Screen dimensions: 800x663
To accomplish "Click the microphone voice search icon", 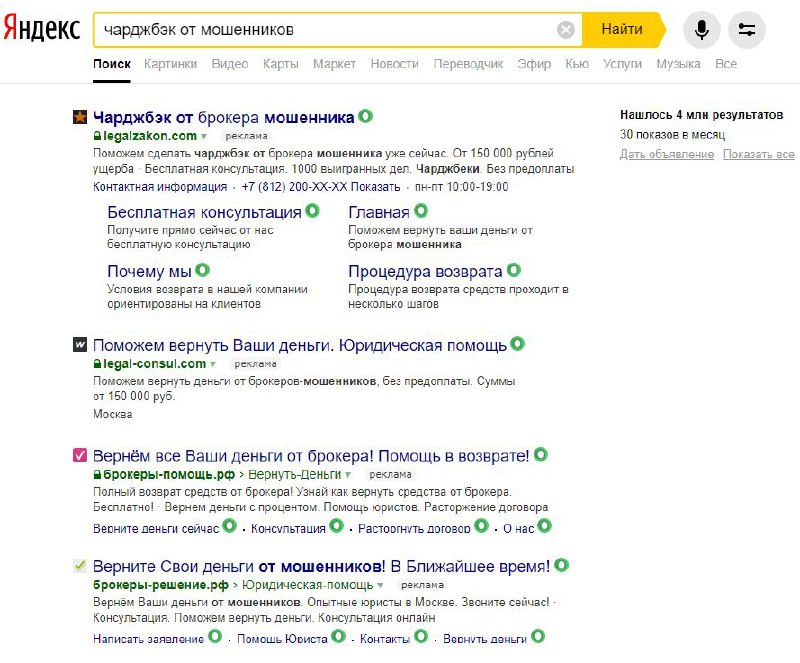I will click(701, 30).
